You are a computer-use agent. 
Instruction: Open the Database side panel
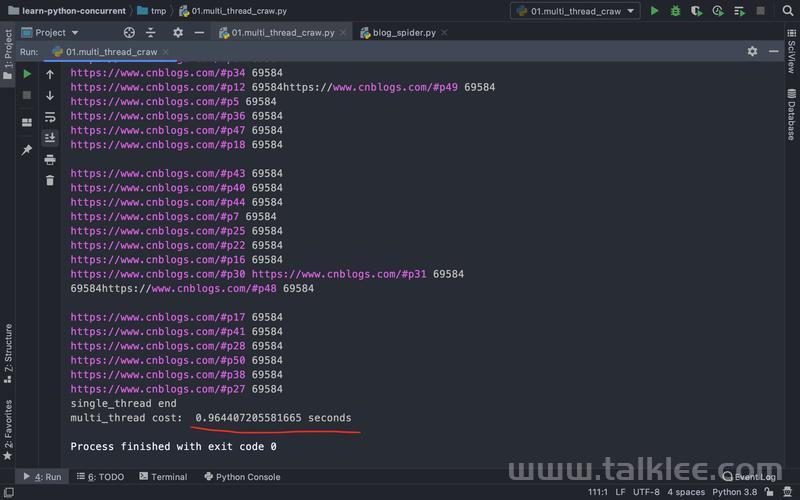click(x=791, y=114)
